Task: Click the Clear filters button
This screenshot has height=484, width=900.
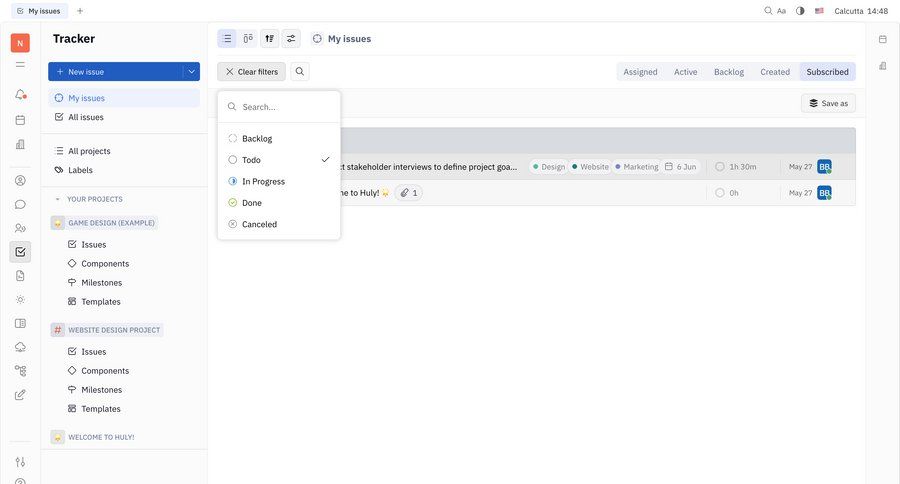Action: [x=251, y=72]
